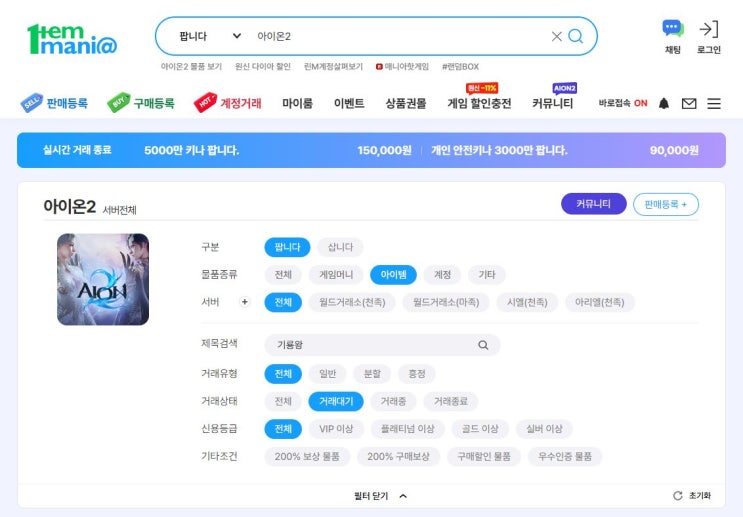Image resolution: width=743 pixels, height=517 pixels.
Task: Click the AION2 game thumbnail
Action: [x=103, y=279]
